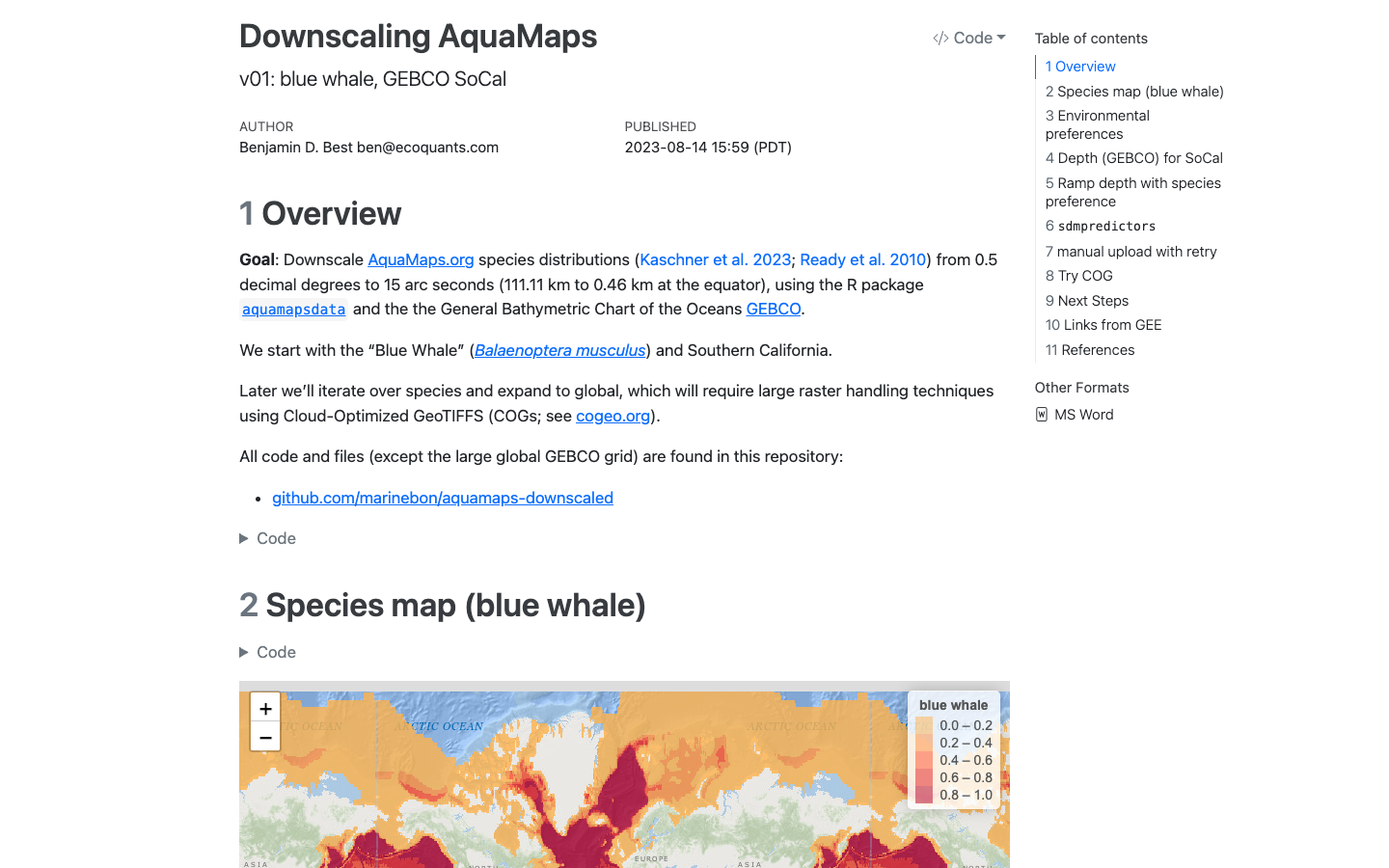
Task: Jump to 11 References section
Action: pyautogui.click(x=1090, y=350)
